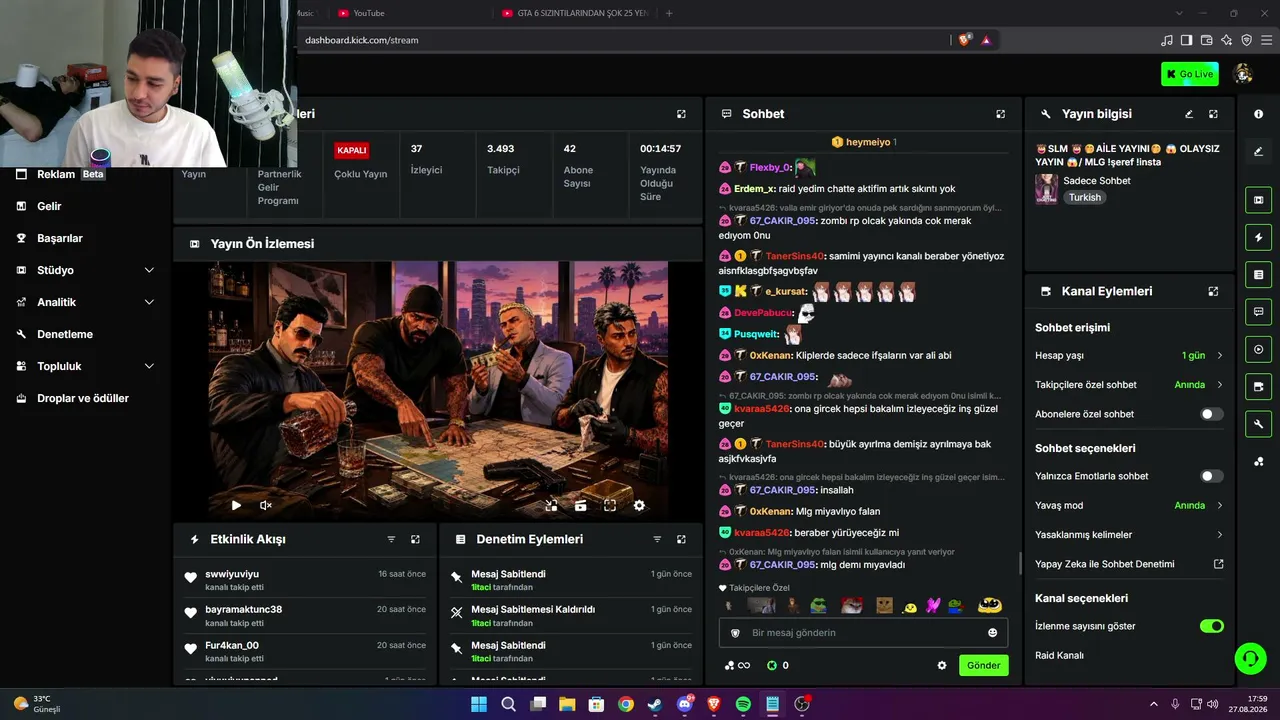Toggle Yalnızca Emotlarla sohbet switch
This screenshot has width=1280, height=720.
point(1212,476)
